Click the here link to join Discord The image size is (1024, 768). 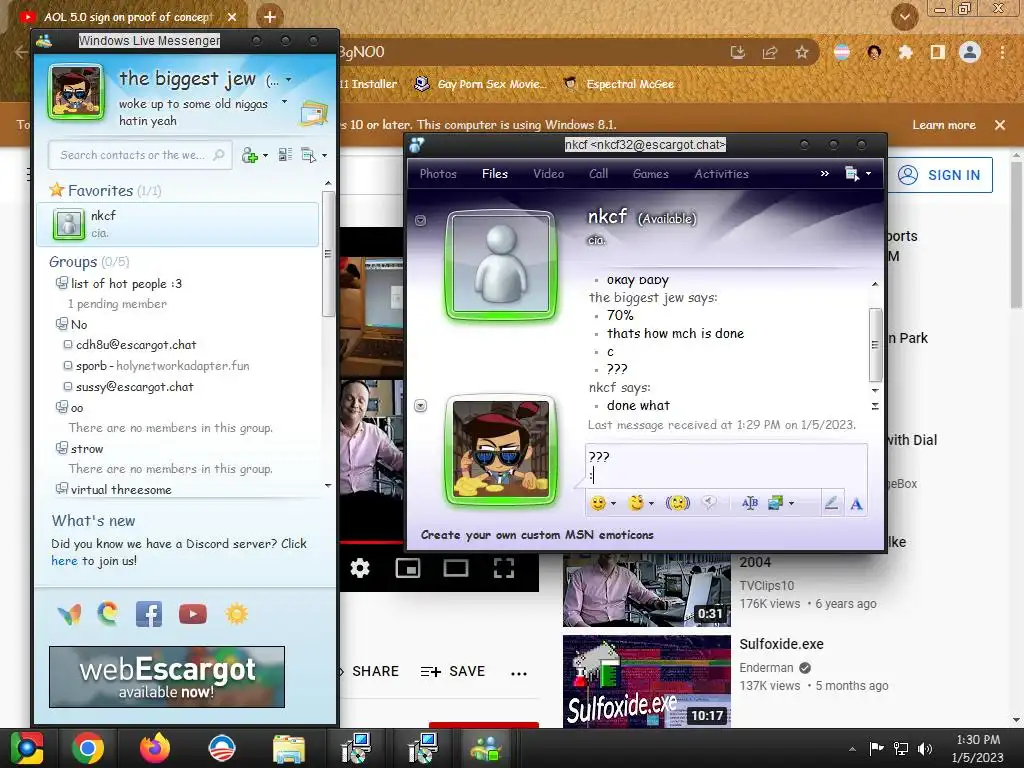64,560
